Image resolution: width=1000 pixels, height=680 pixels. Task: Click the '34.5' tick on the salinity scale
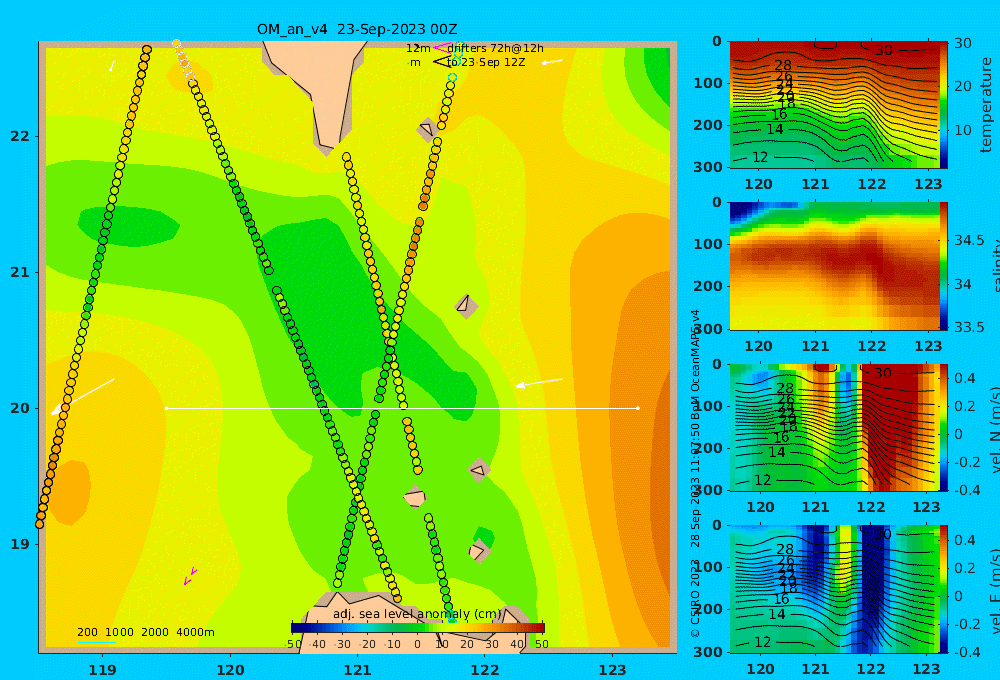pyautogui.click(x=969, y=240)
